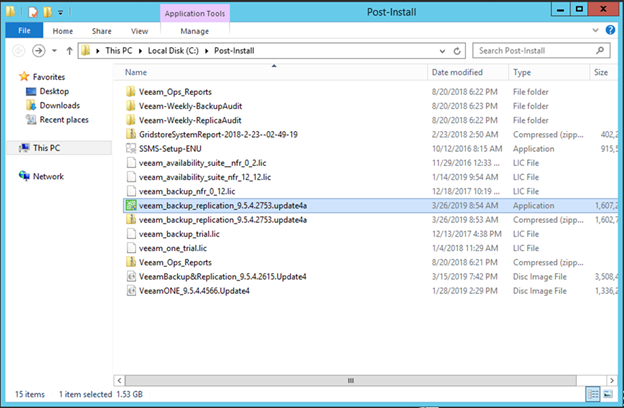624x408 pixels.
Task: Refresh the Post-Install folder view
Action: (x=457, y=51)
